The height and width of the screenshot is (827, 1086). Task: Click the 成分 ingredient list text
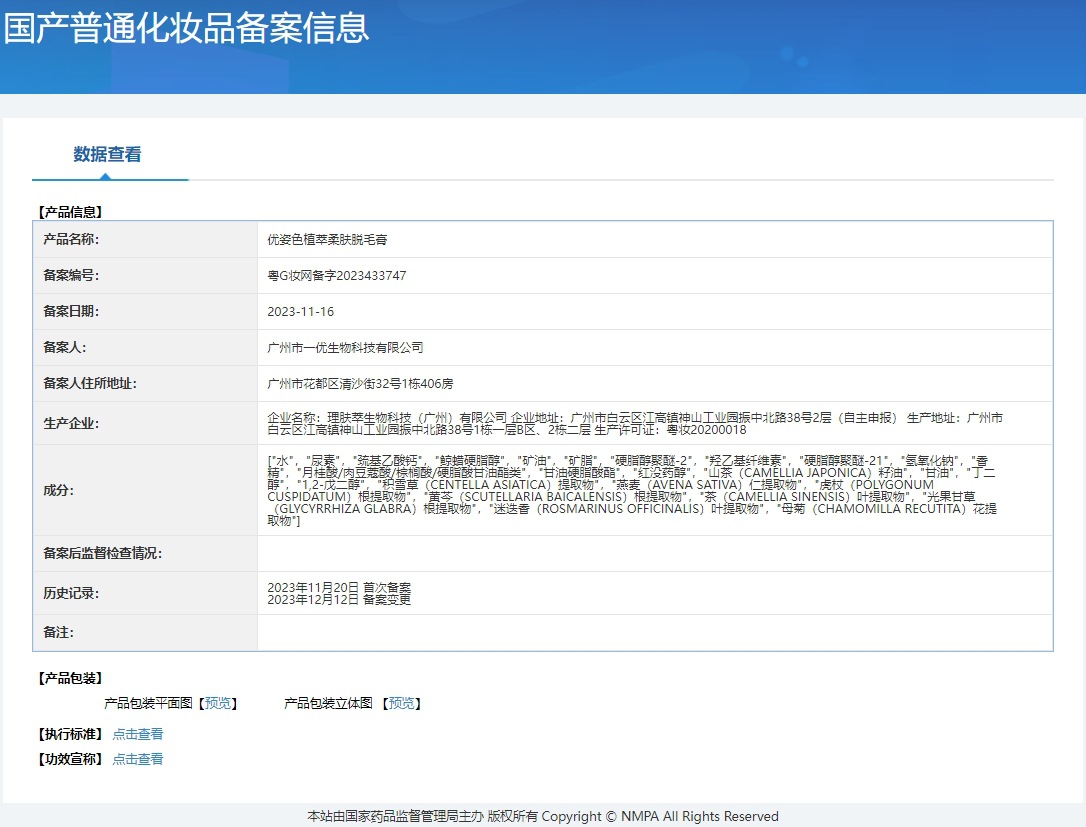[x=632, y=490]
